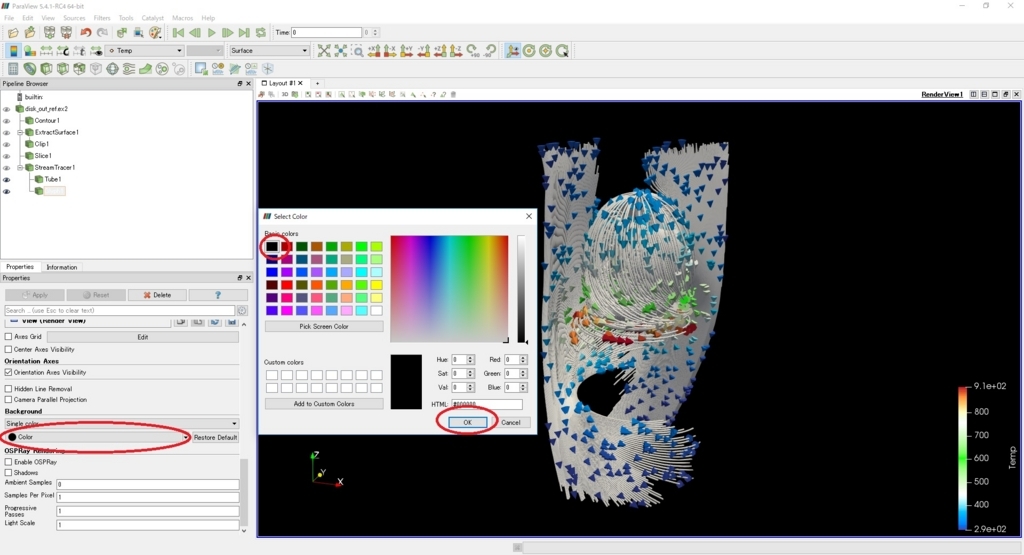This screenshot has height=555, width=1024.
Task: Open the Filters menu
Action: tap(102, 18)
